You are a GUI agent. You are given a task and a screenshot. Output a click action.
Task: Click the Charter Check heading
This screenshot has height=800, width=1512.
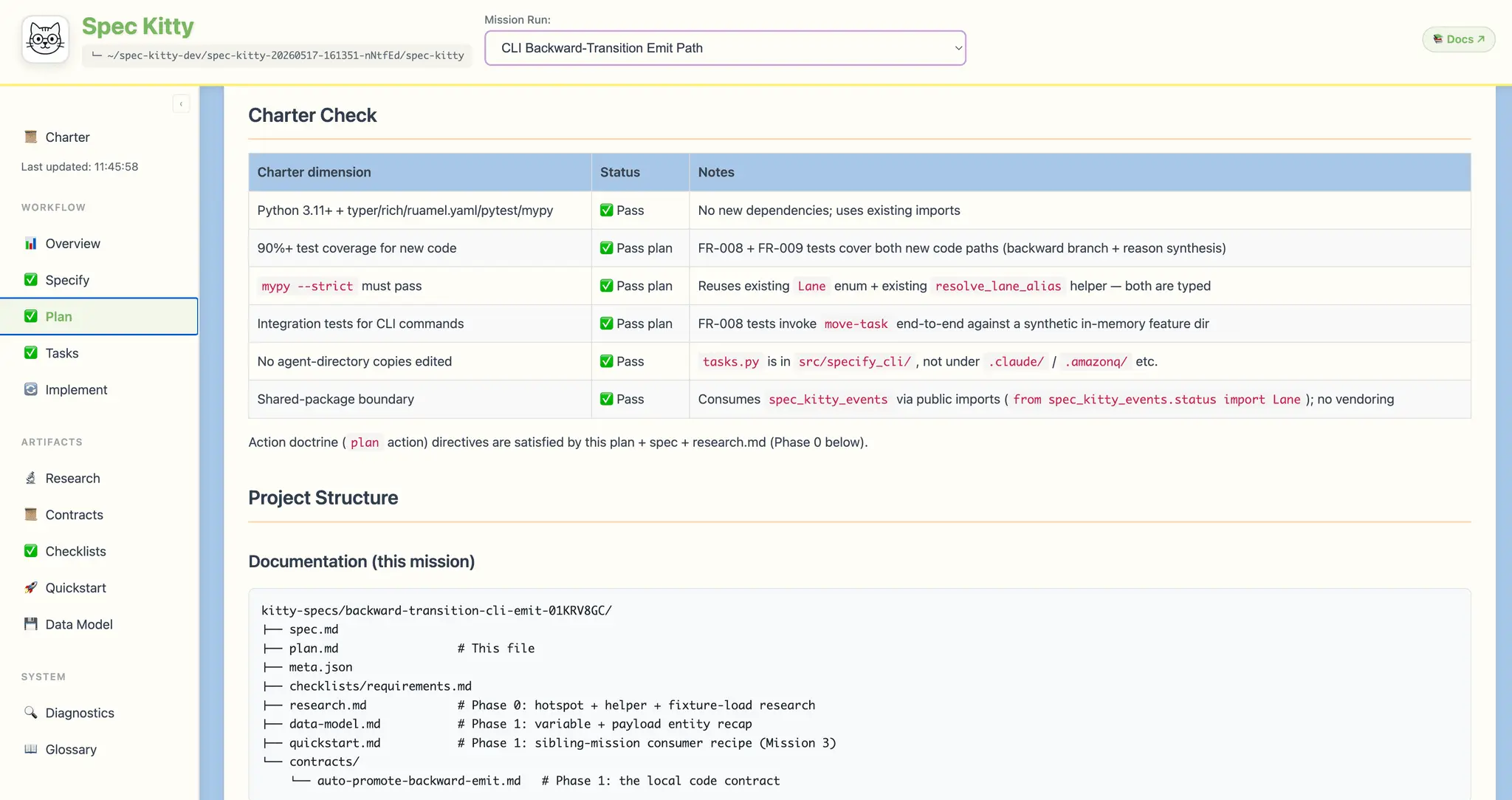pos(312,115)
